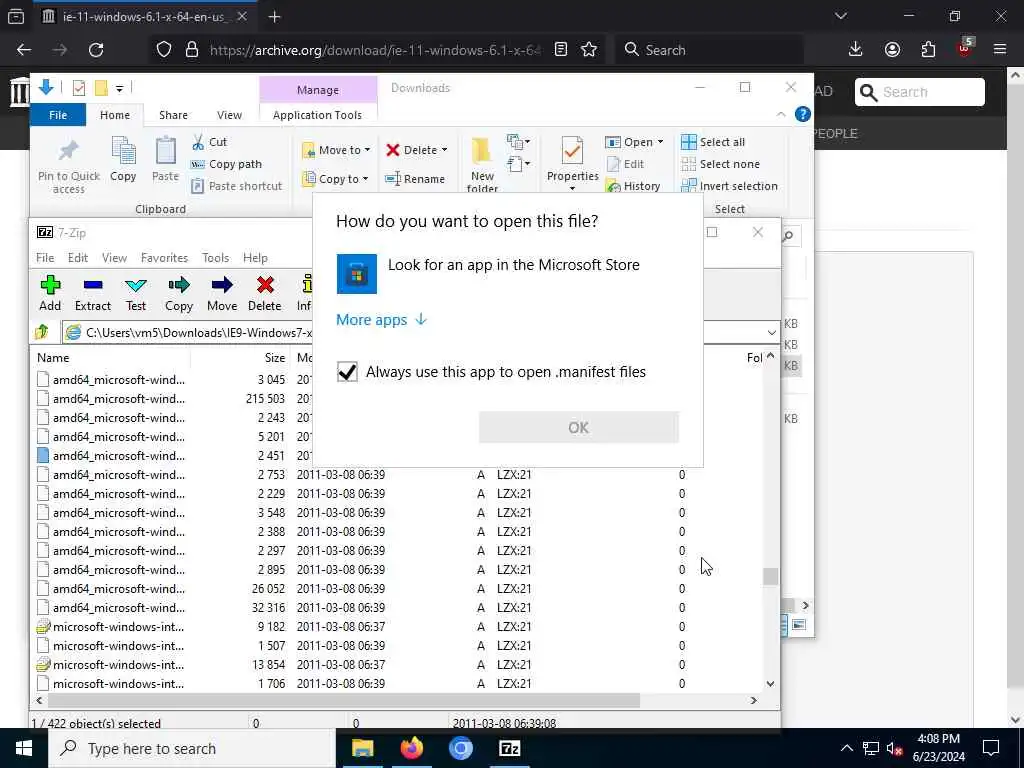Screen dimensions: 1024x768
Task: Switch to the View ribbon tab
Action: 229,115
